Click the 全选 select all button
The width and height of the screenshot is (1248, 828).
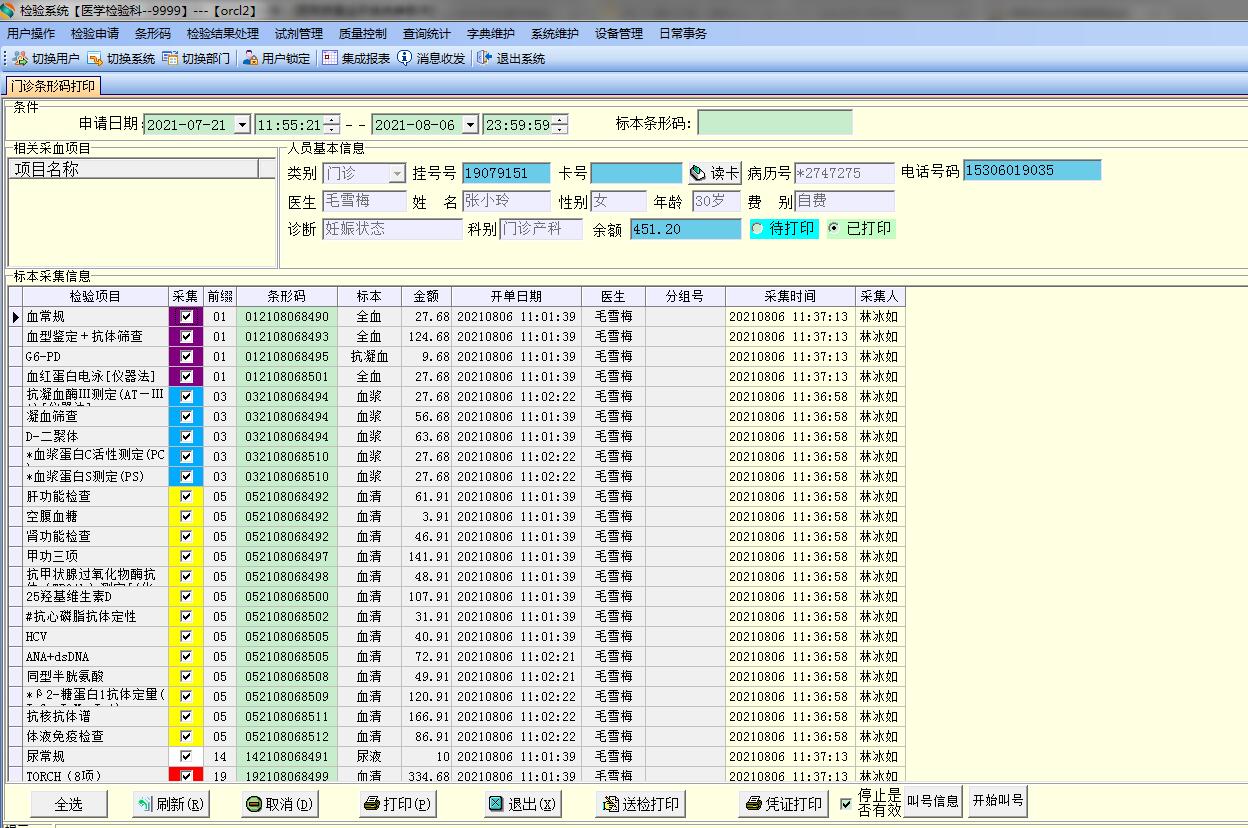(69, 804)
